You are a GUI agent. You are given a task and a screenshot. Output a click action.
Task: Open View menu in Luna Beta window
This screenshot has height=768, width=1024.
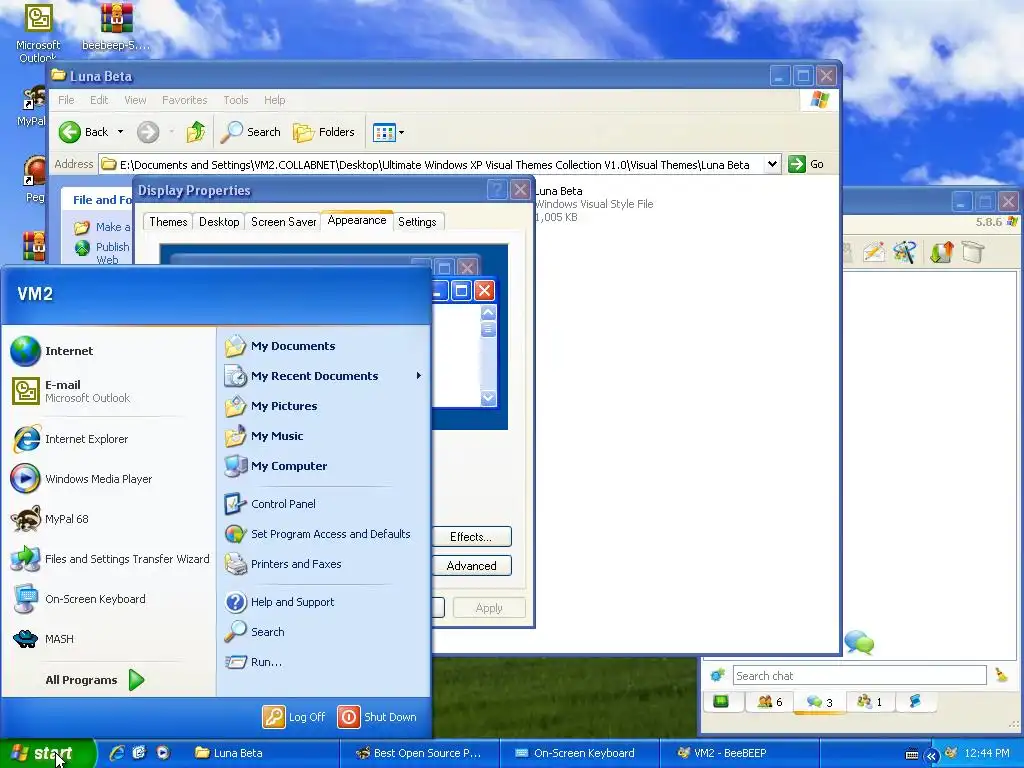point(135,100)
